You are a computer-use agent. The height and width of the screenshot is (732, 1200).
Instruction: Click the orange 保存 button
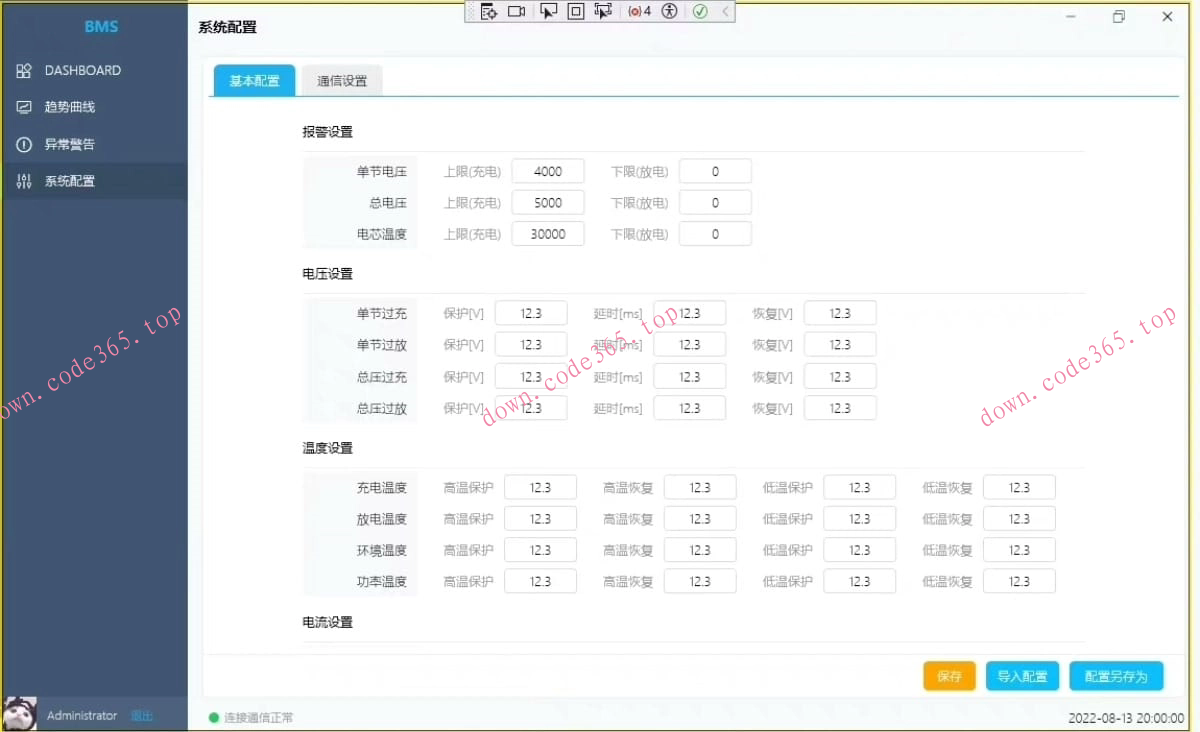949,676
